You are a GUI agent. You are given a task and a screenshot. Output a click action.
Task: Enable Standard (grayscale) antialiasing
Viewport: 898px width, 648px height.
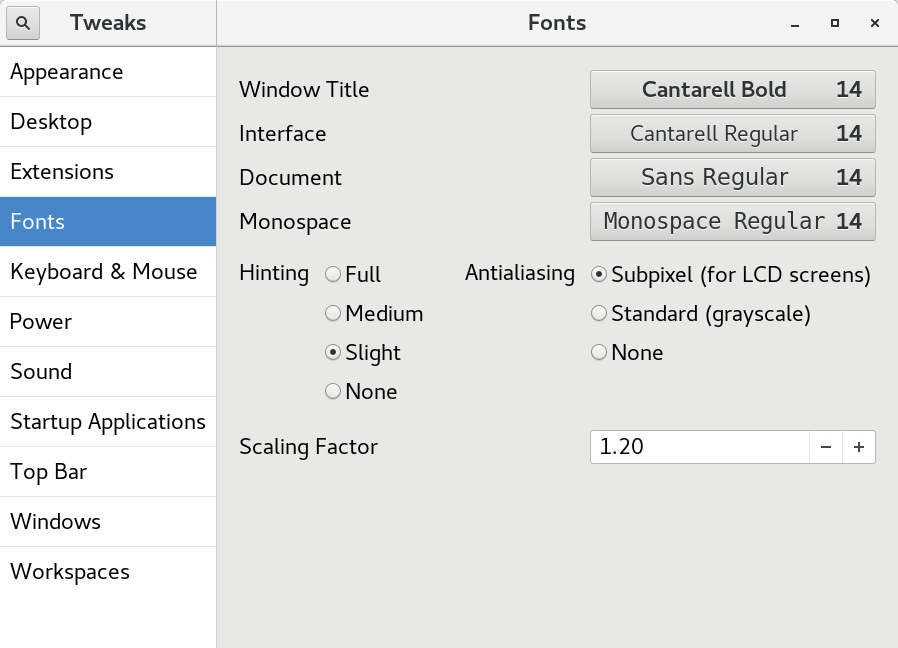[599, 314]
